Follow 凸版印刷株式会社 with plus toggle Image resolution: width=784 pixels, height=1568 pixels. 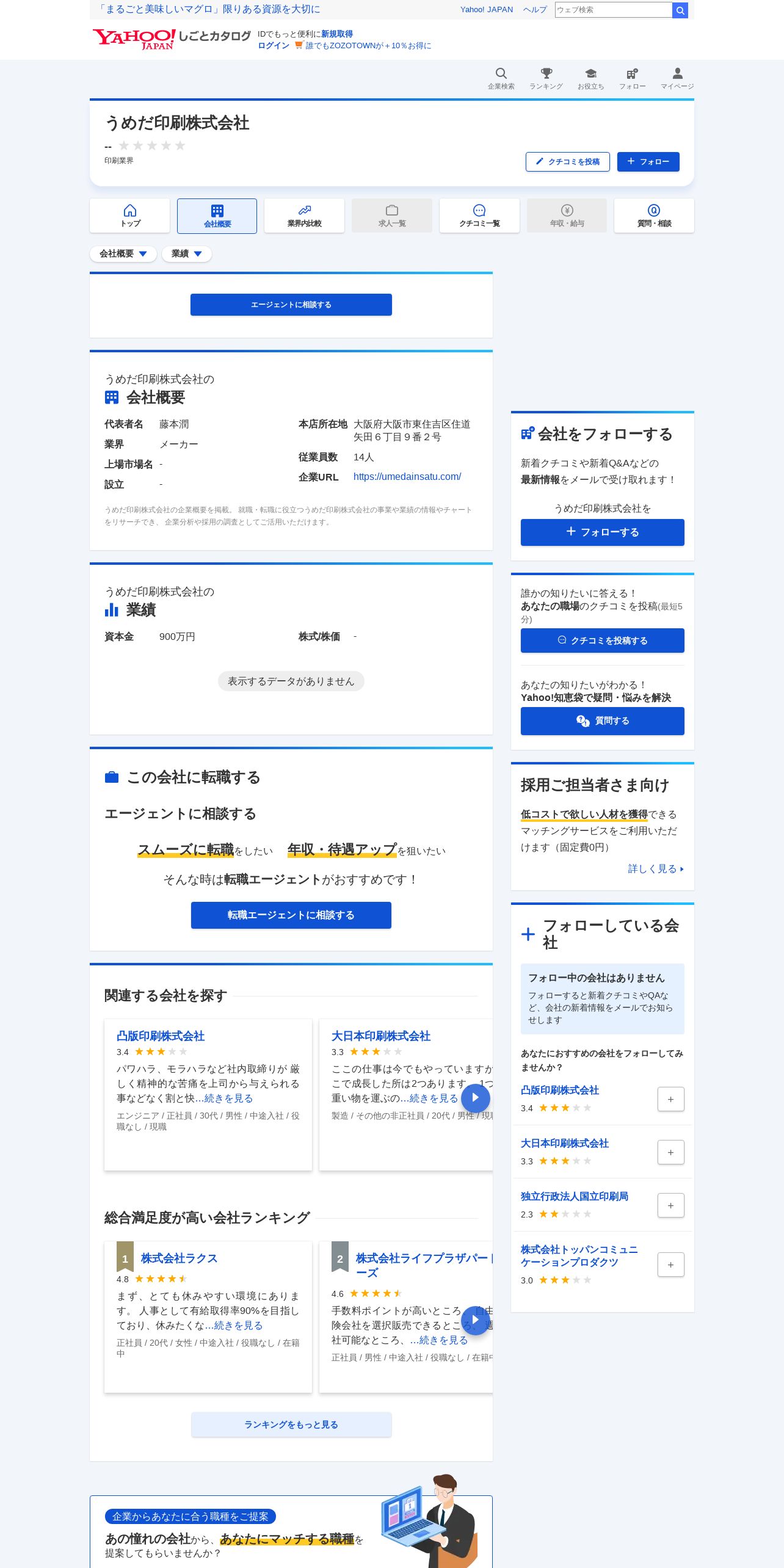(670, 1099)
